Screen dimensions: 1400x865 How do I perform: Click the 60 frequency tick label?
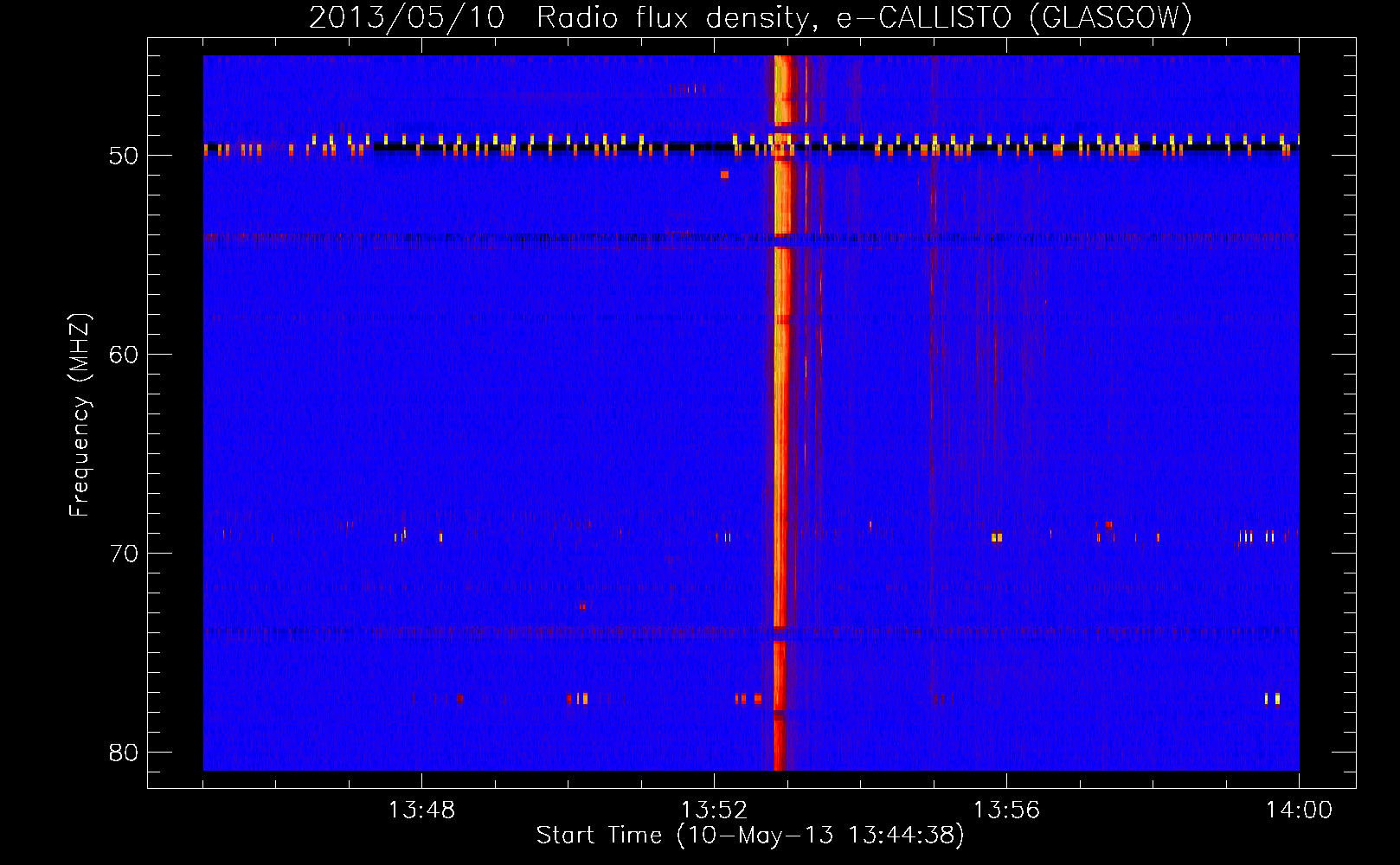click(124, 355)
